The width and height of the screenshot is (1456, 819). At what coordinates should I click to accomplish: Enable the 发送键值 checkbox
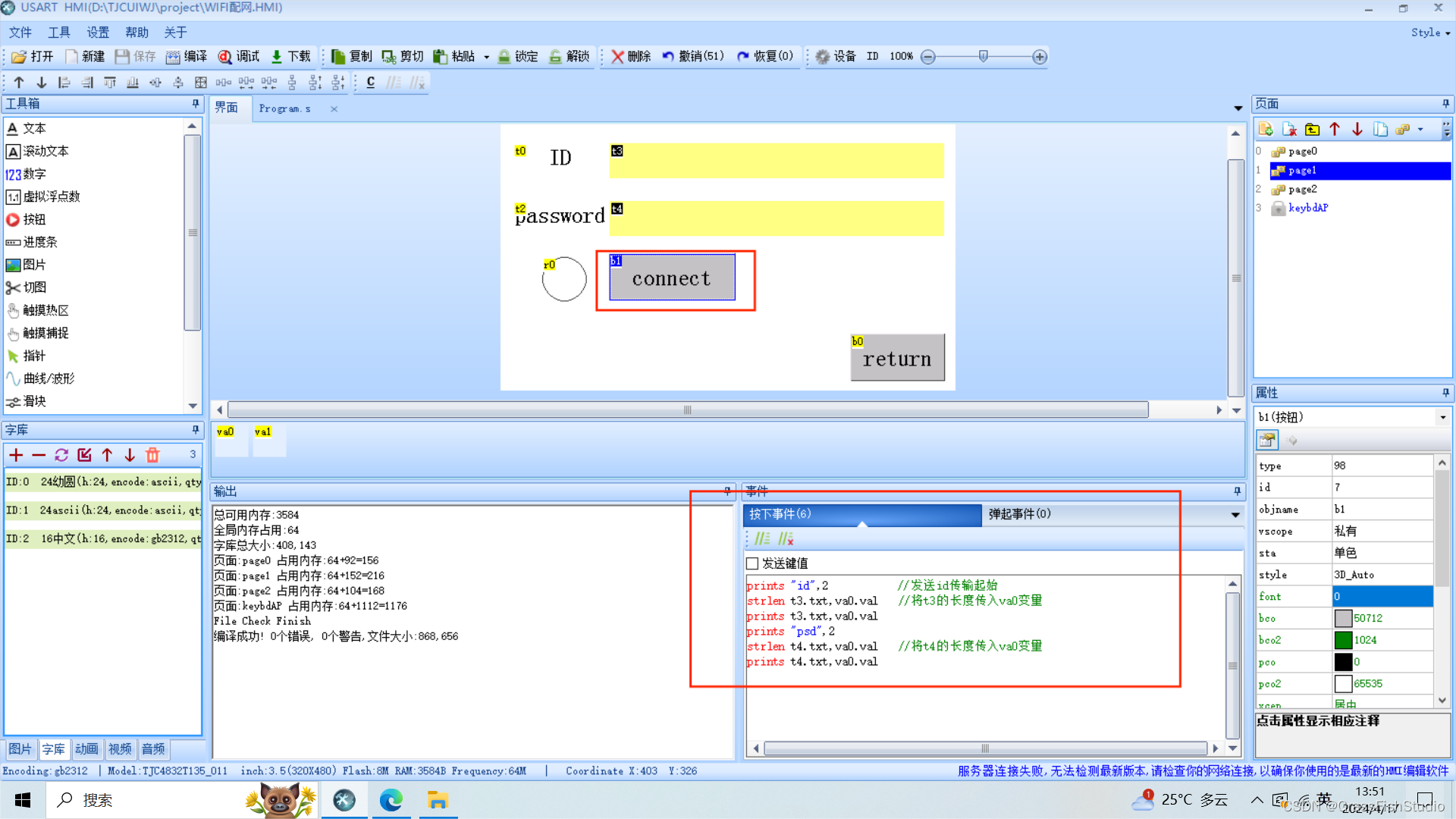point(752,563)
